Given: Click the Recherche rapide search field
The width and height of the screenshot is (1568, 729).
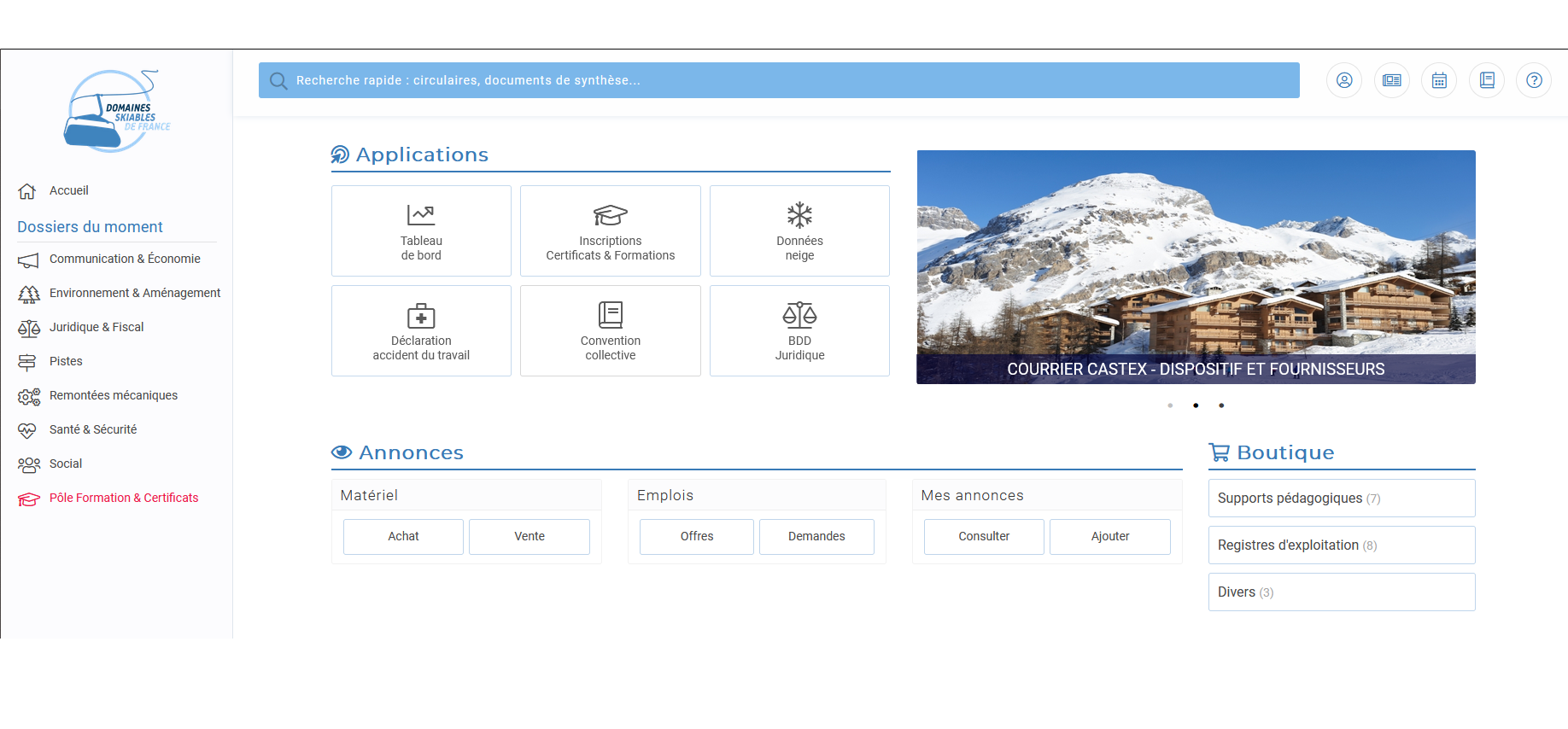Looking at the screenshot, I should click(x=779, y=80).
